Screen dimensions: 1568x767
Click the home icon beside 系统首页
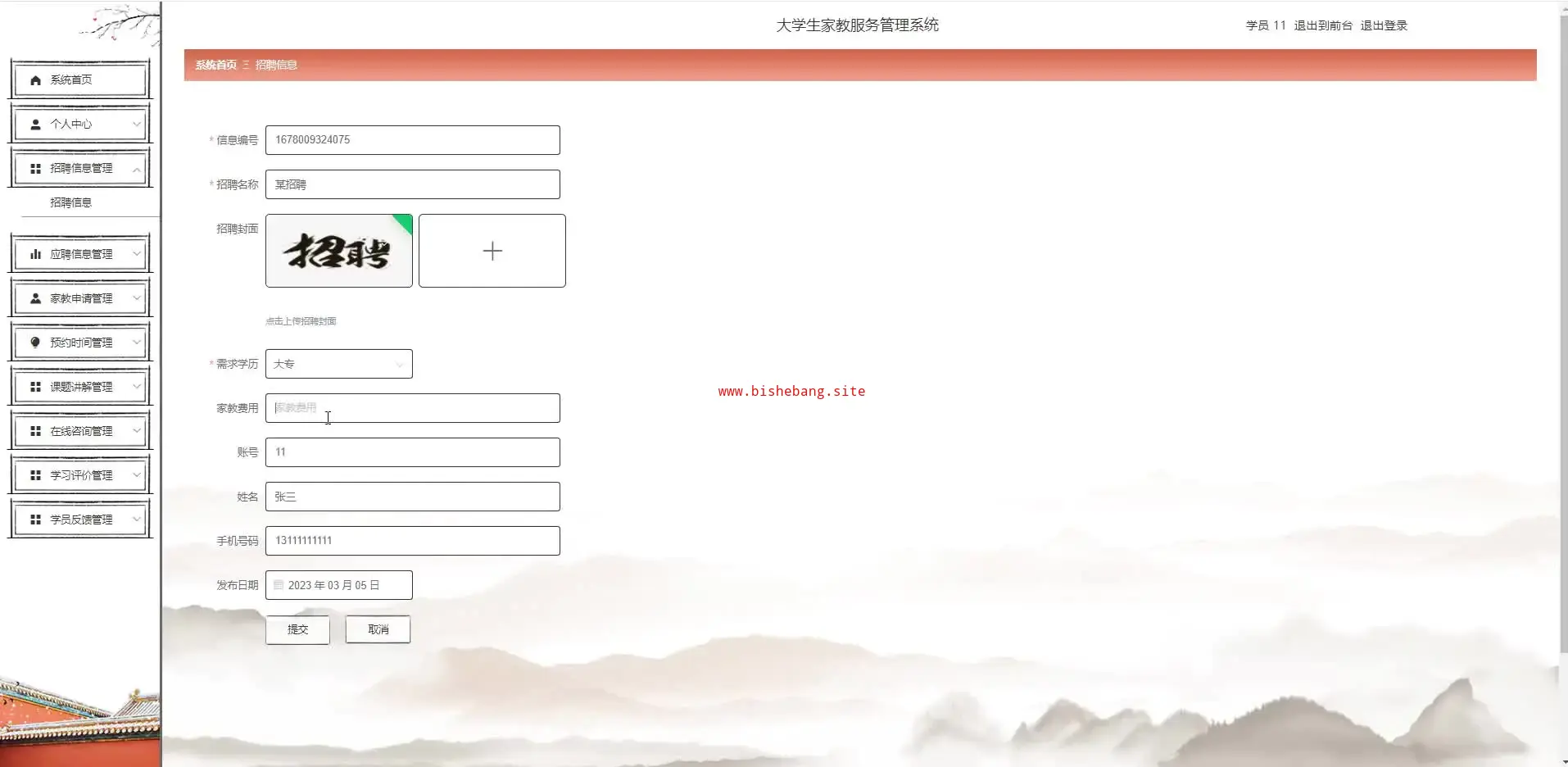pyautogui.click(x=35, y=80)
